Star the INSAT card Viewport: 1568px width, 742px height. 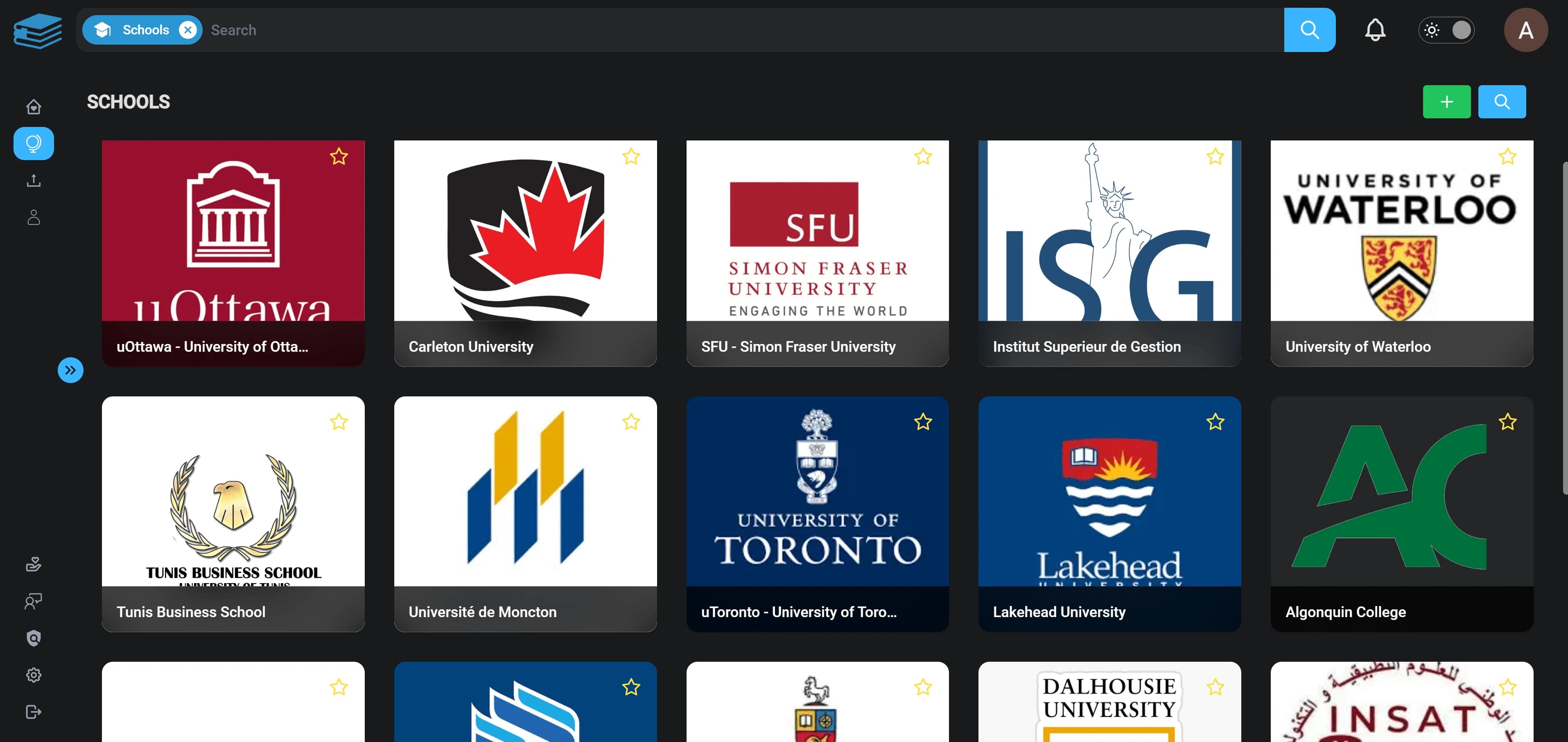click(1507, 687)
